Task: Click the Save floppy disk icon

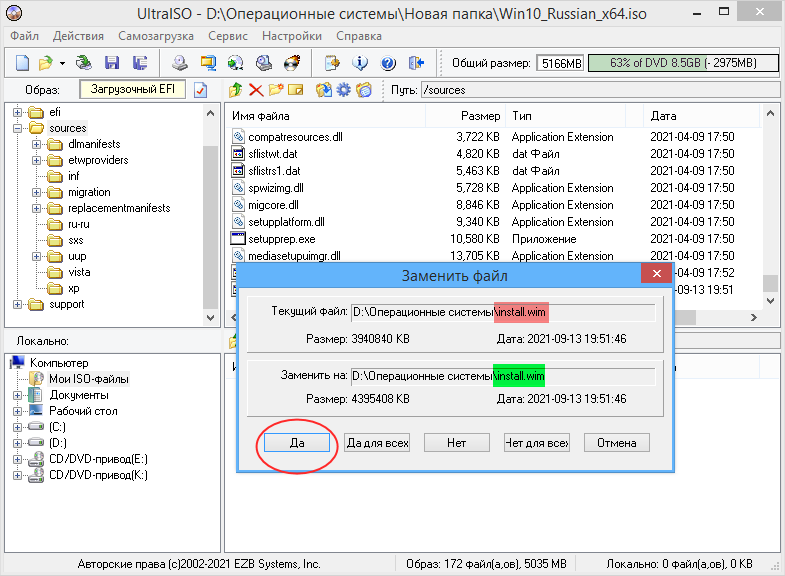Action: coord(112,63)
